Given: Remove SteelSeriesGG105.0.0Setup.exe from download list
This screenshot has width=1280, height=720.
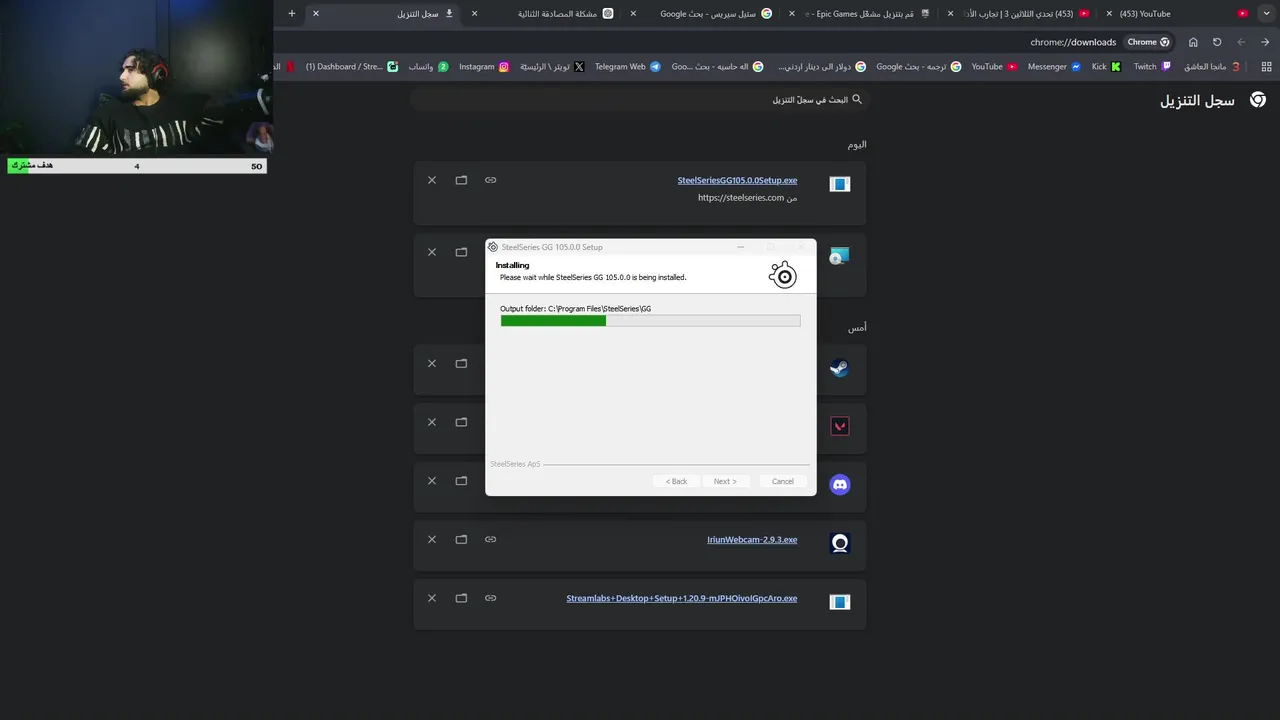Looking at the screenshot, I should [432, 180].
